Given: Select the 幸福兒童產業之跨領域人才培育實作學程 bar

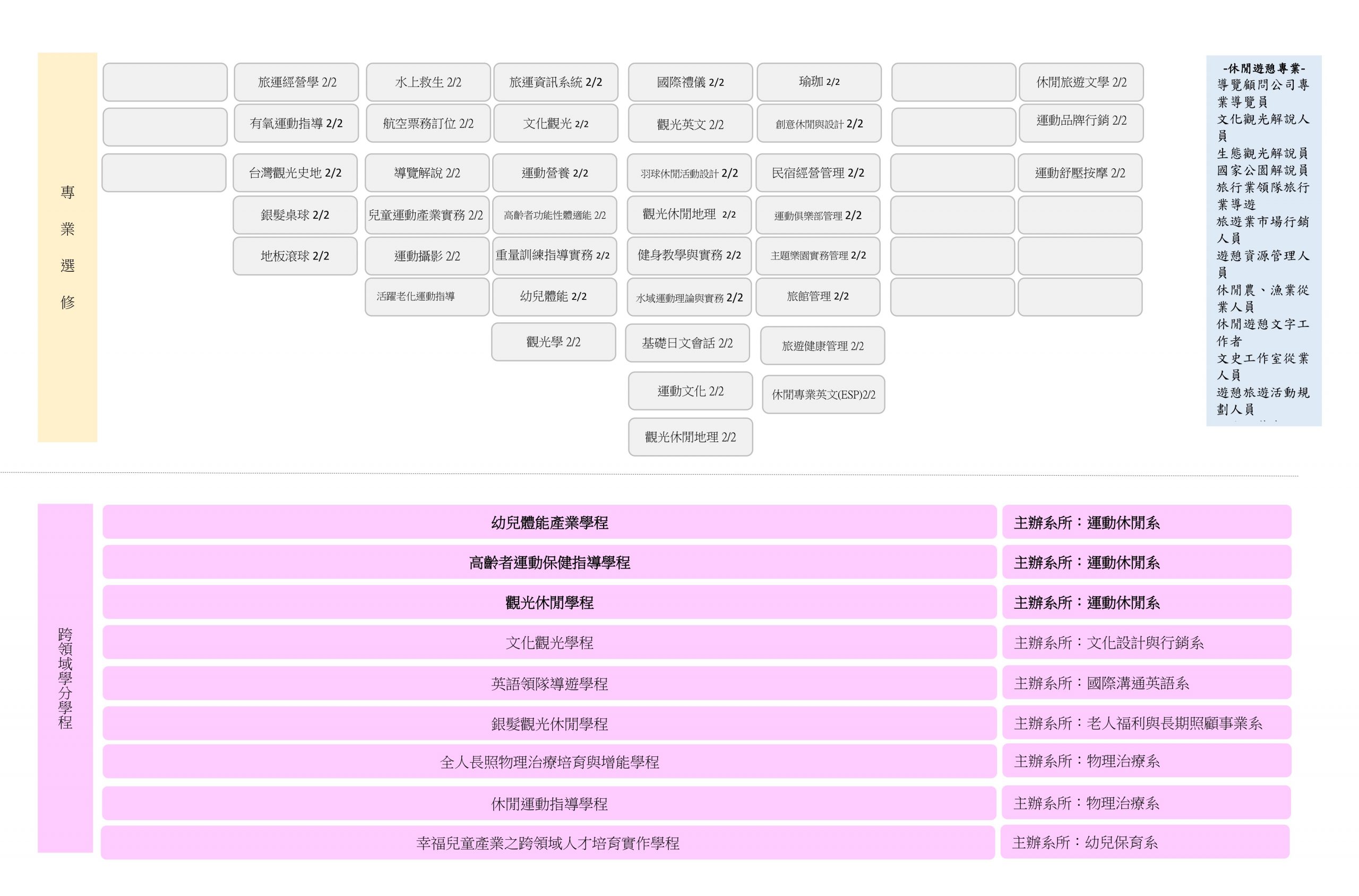Looking at the screenshot, I should click(548, 842).
